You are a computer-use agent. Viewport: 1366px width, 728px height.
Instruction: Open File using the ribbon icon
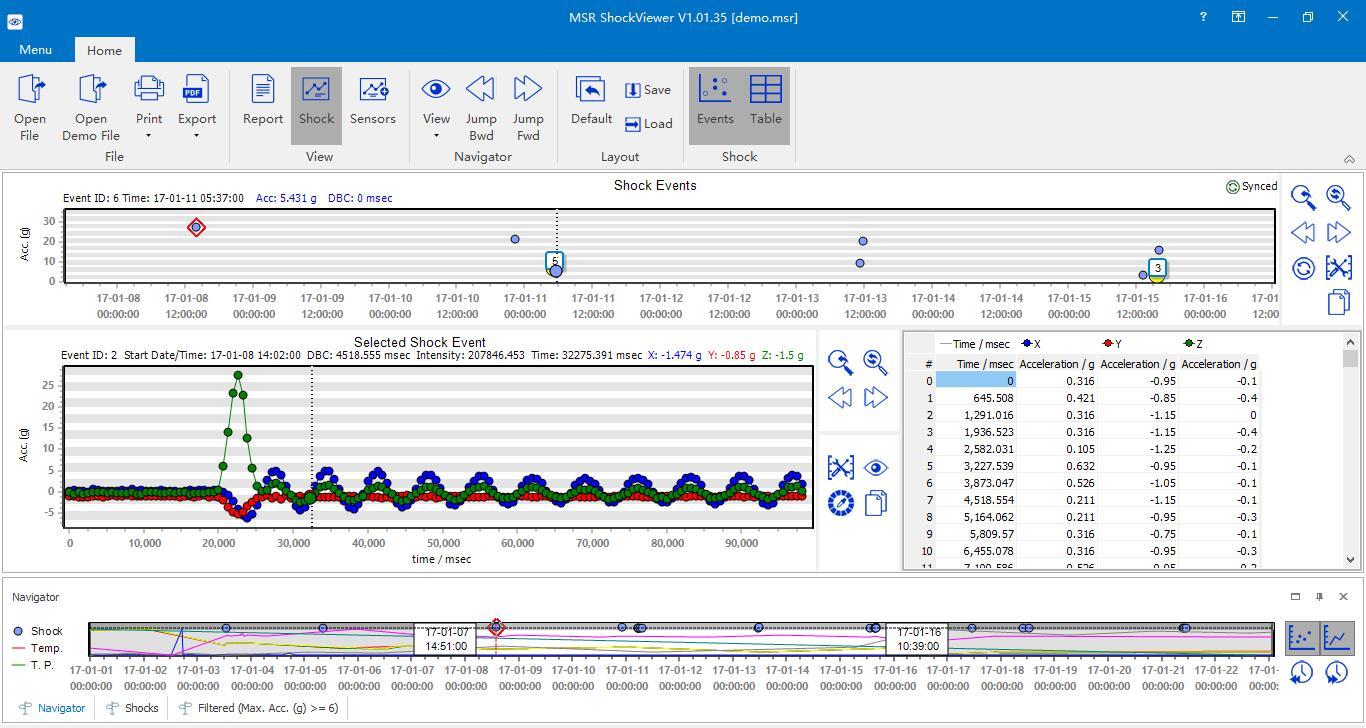pyautogui.click(x=30, y=107)
